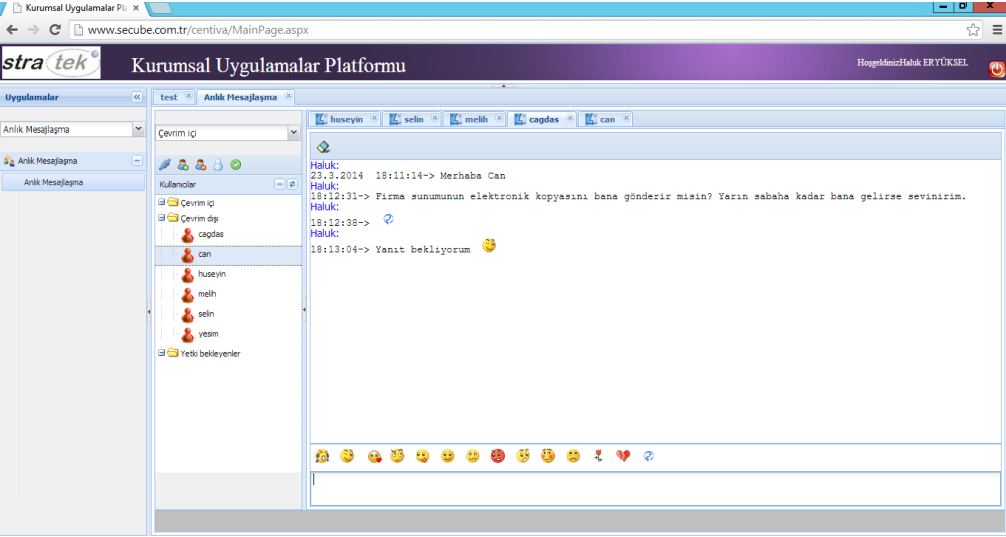Collapse the Uygulamalar side panel
The image size is (1006, 537).
(137, 97)
